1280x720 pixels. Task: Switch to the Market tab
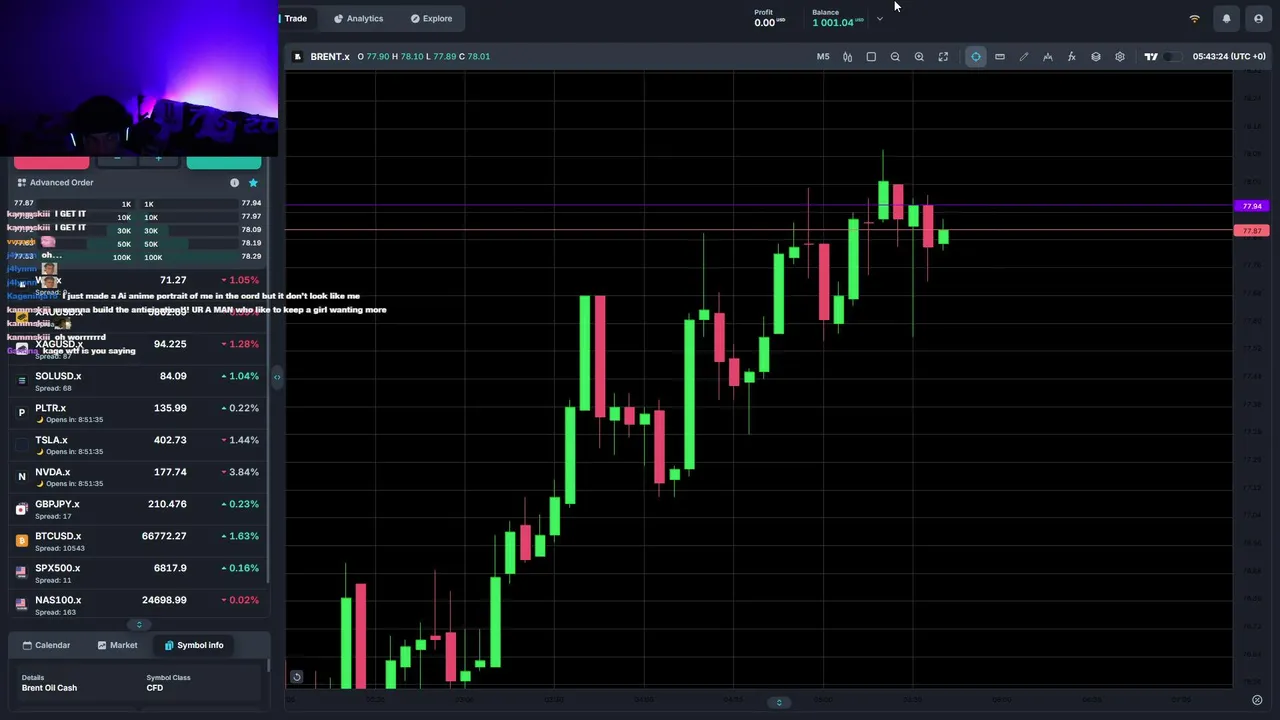(x=118, y=645)
